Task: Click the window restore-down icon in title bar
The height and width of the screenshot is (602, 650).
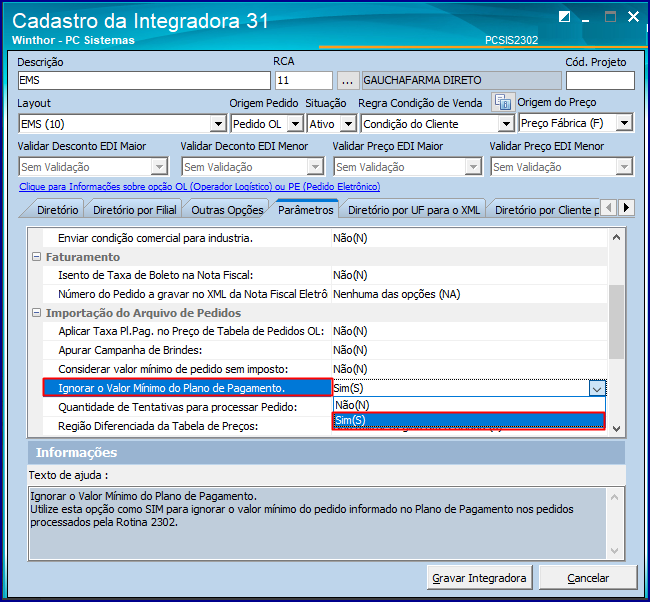Action: 564,17
